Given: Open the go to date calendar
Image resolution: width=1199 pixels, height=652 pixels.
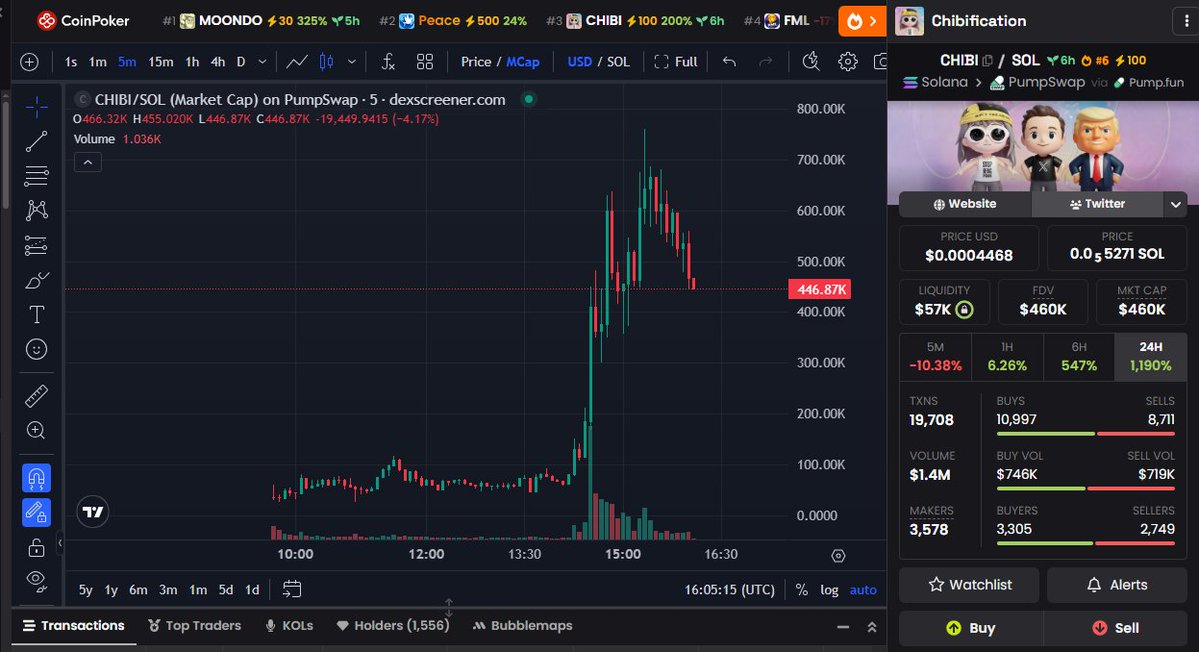Looking at the screenshot, I should click(292, 589).
